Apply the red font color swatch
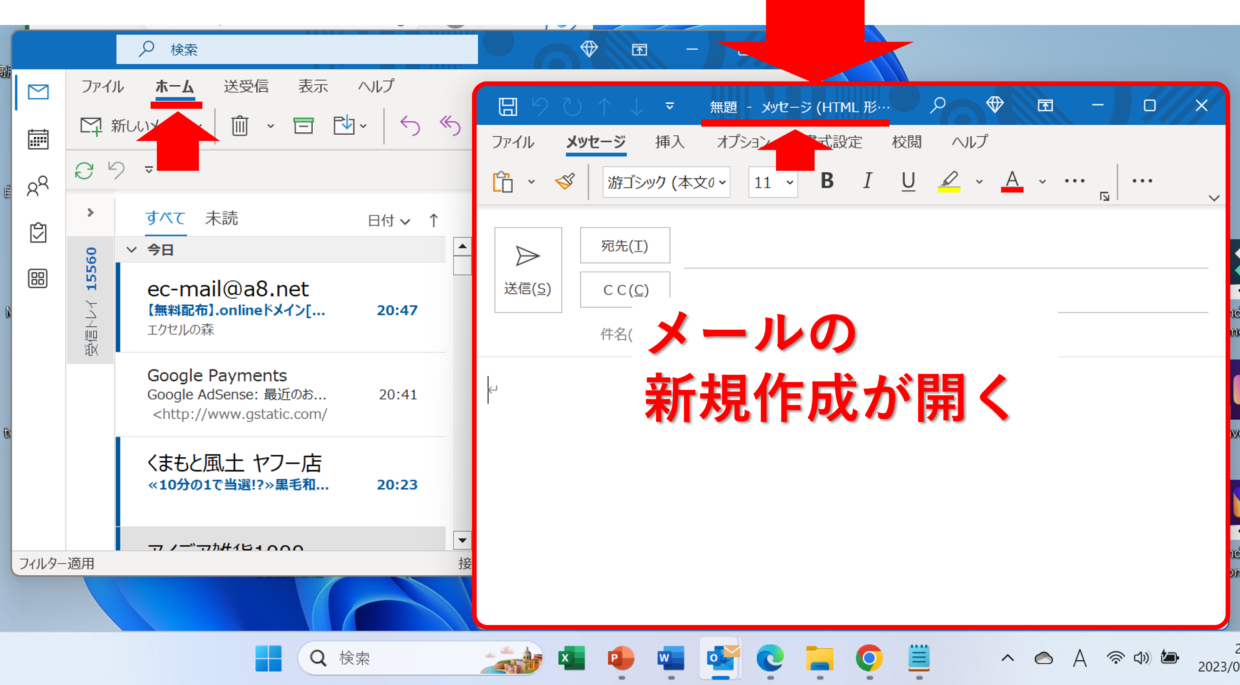The height and width of the screenshot is (685, 1240). pos(1012,181)
